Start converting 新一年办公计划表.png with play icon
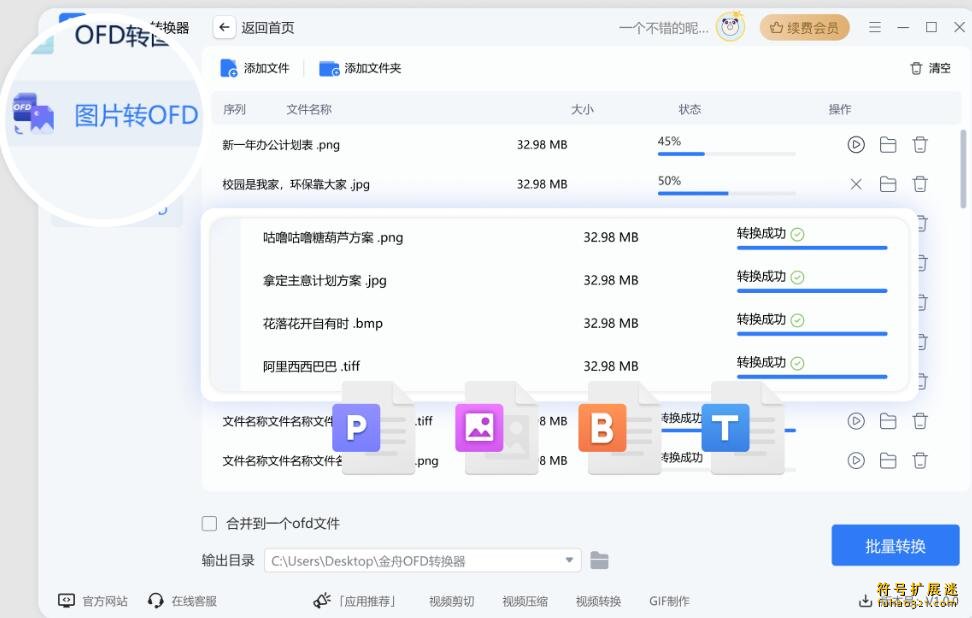This screenshot has height=618, width=972. click(855, 144)
